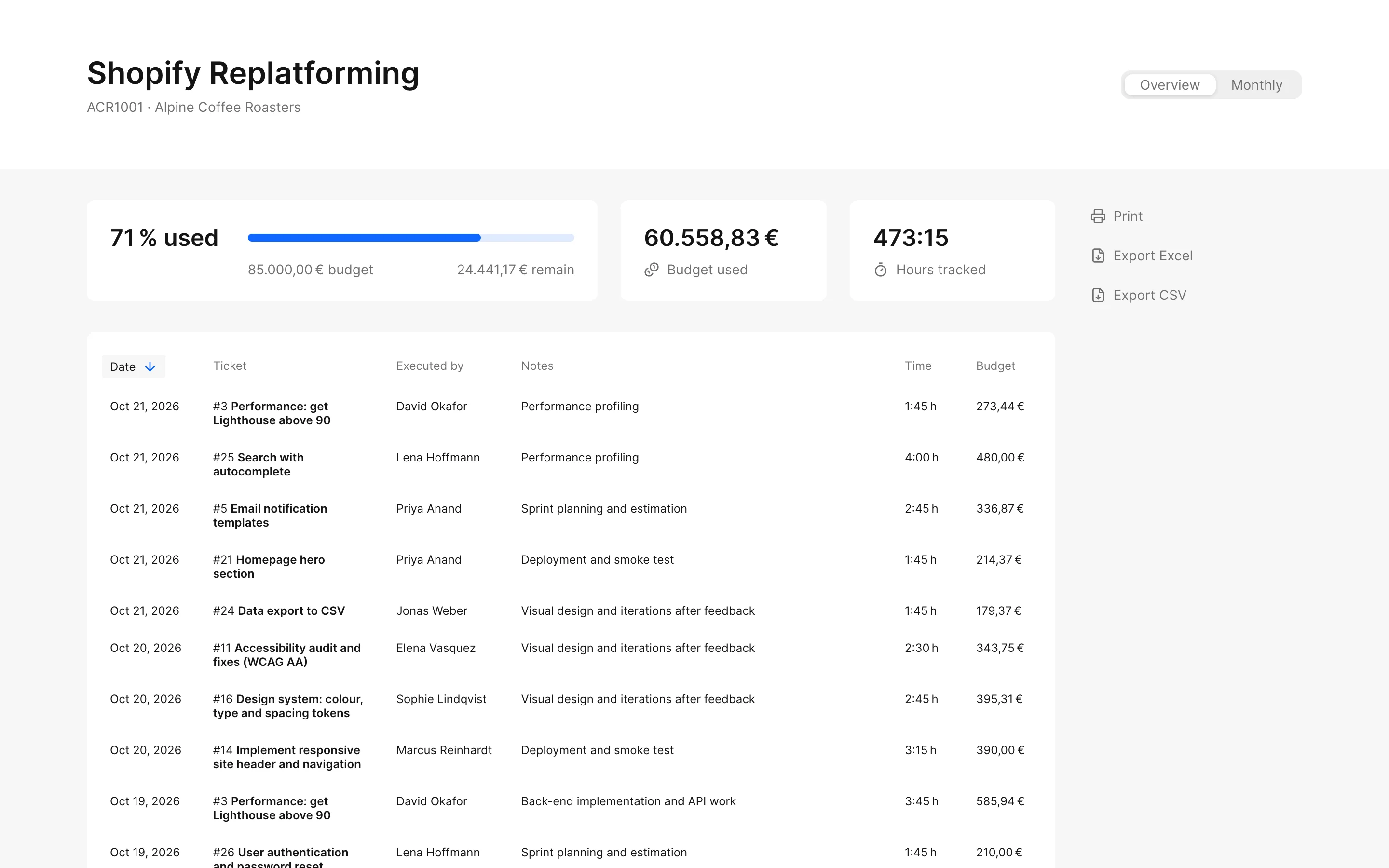Click the stopwatch icon beside Hours tracked
This screenshot has width=1389, height=868.
point(881,270)
